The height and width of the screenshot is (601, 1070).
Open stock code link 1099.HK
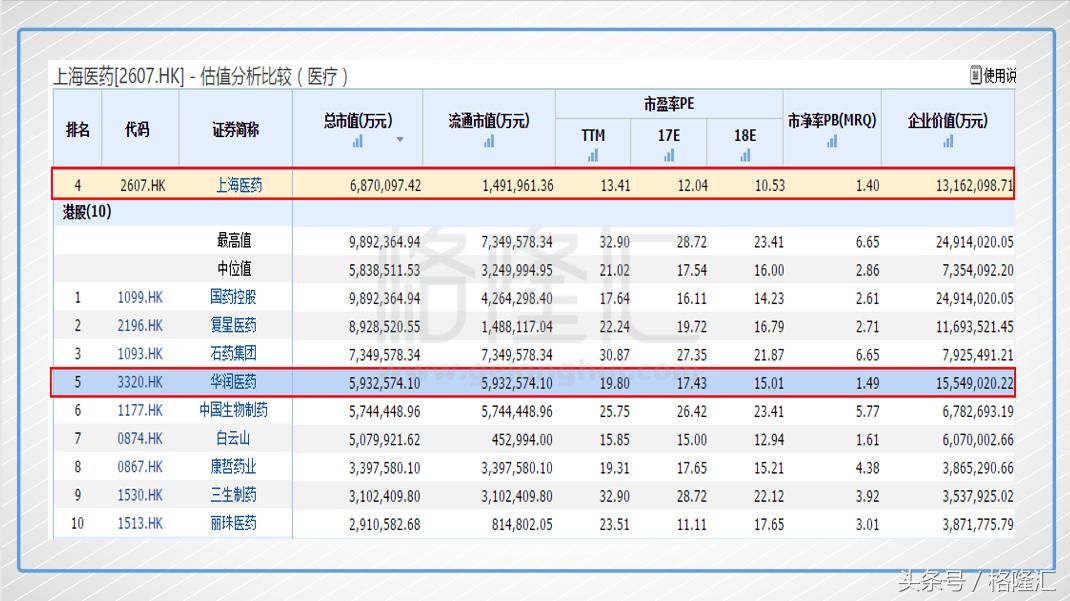140,297
